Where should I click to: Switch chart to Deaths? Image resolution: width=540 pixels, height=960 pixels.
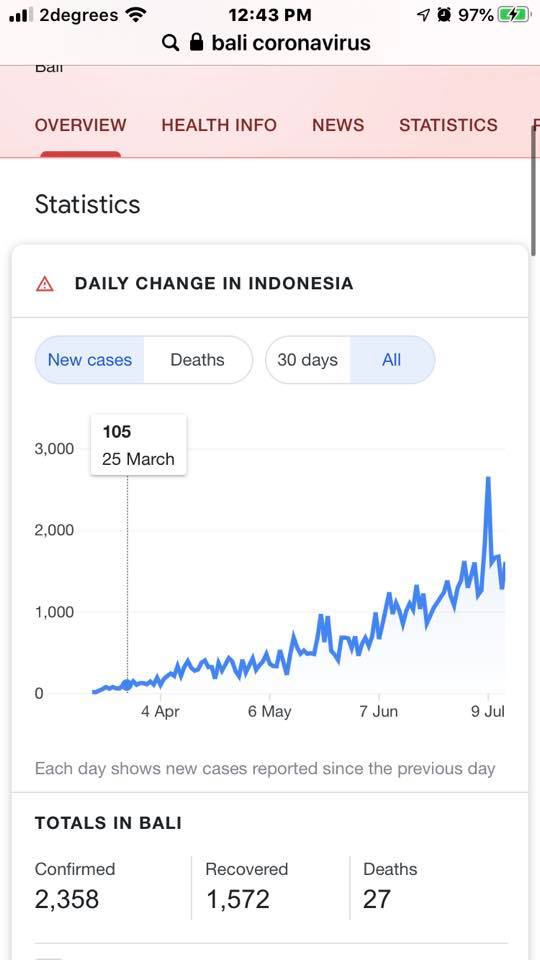coord(197,360)
